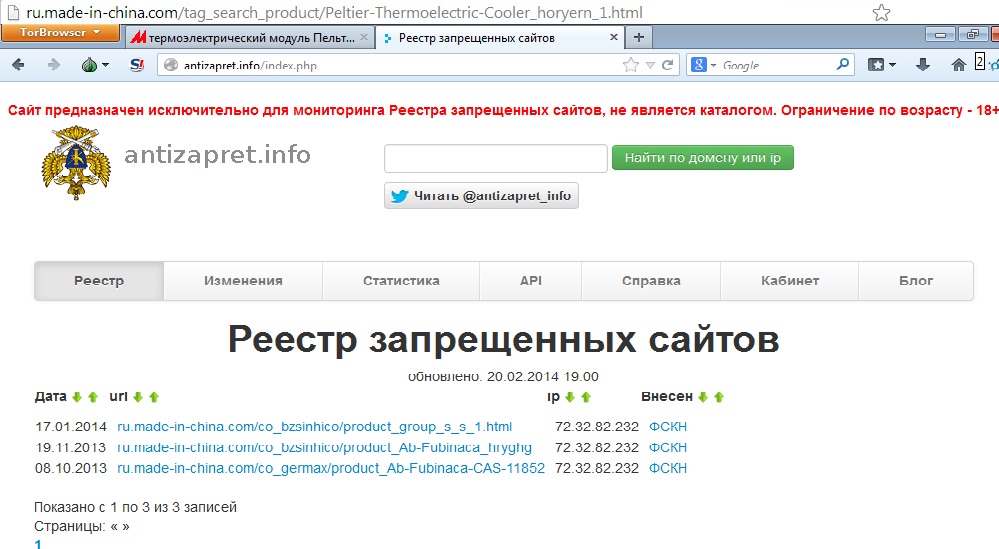Sort the ip column descending

(569, 397)
